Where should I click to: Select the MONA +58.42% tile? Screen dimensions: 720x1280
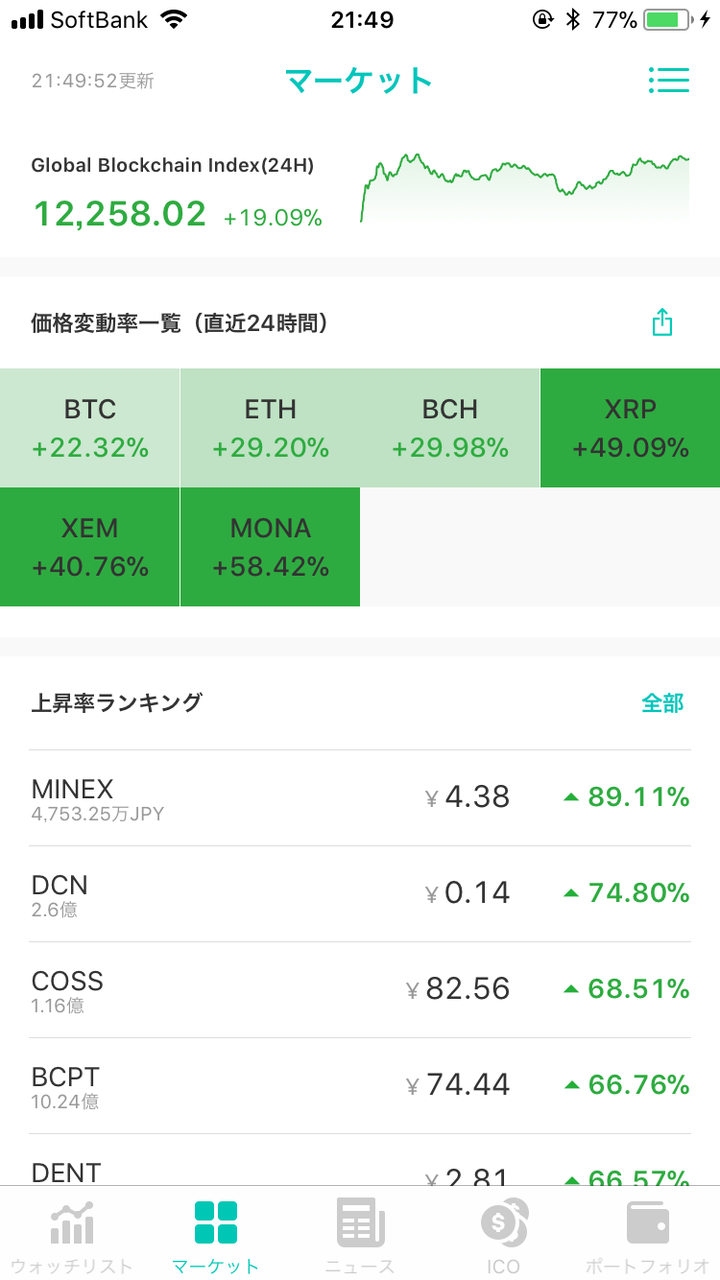(270, 547)
